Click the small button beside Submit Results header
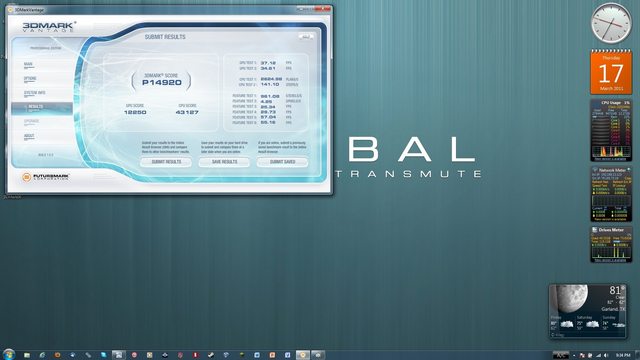 pyautogui.click(x=305, y=37)
